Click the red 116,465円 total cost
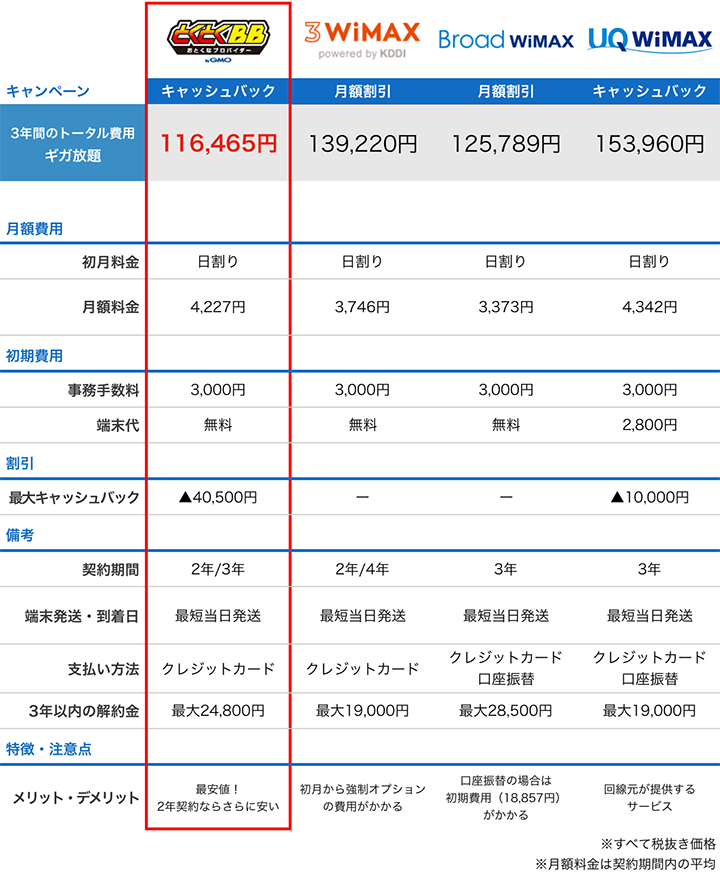The width and height of the screenshot is (720, 874). [x=218, y=143]
